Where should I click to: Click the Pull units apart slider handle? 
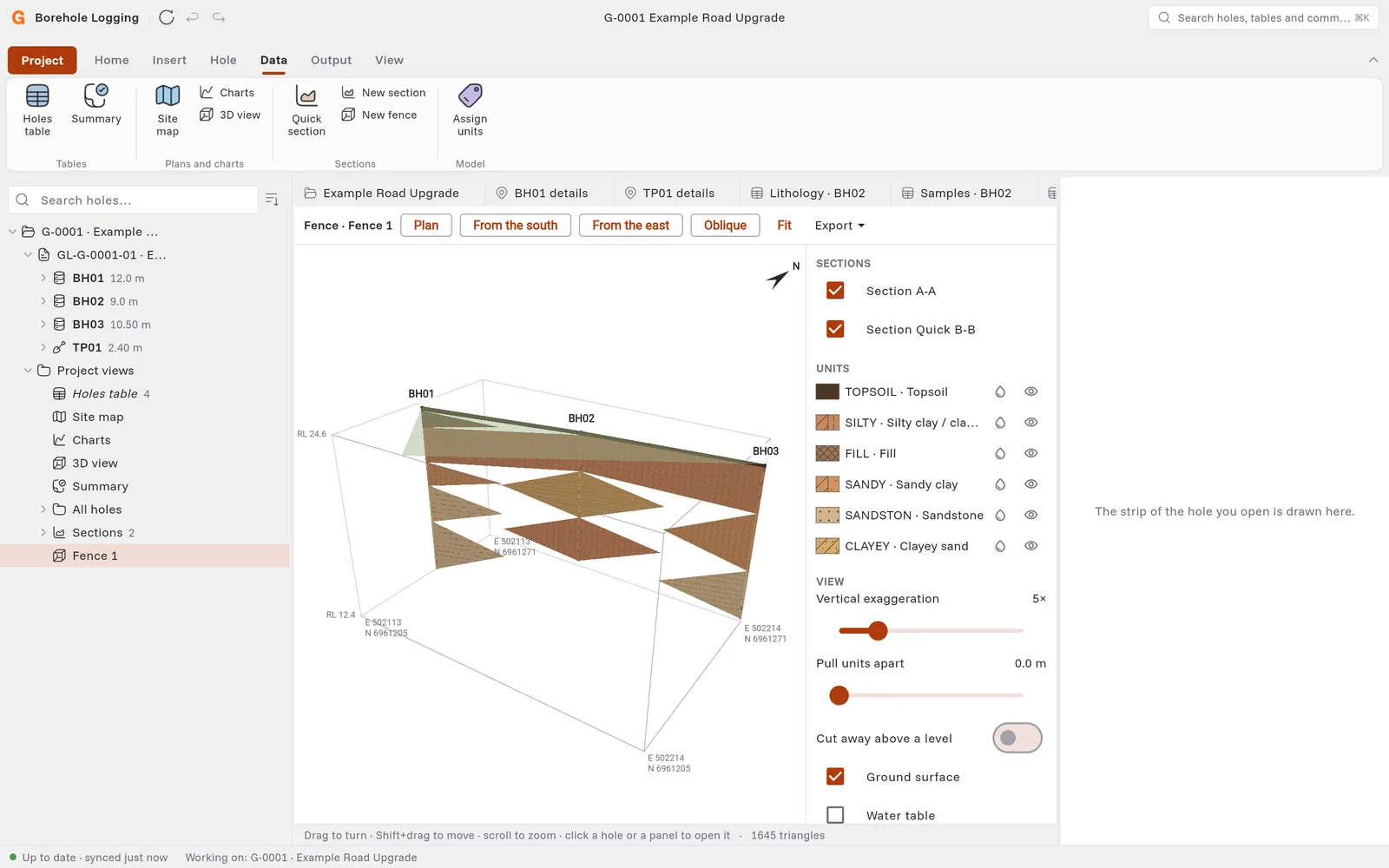click(839, 695)
